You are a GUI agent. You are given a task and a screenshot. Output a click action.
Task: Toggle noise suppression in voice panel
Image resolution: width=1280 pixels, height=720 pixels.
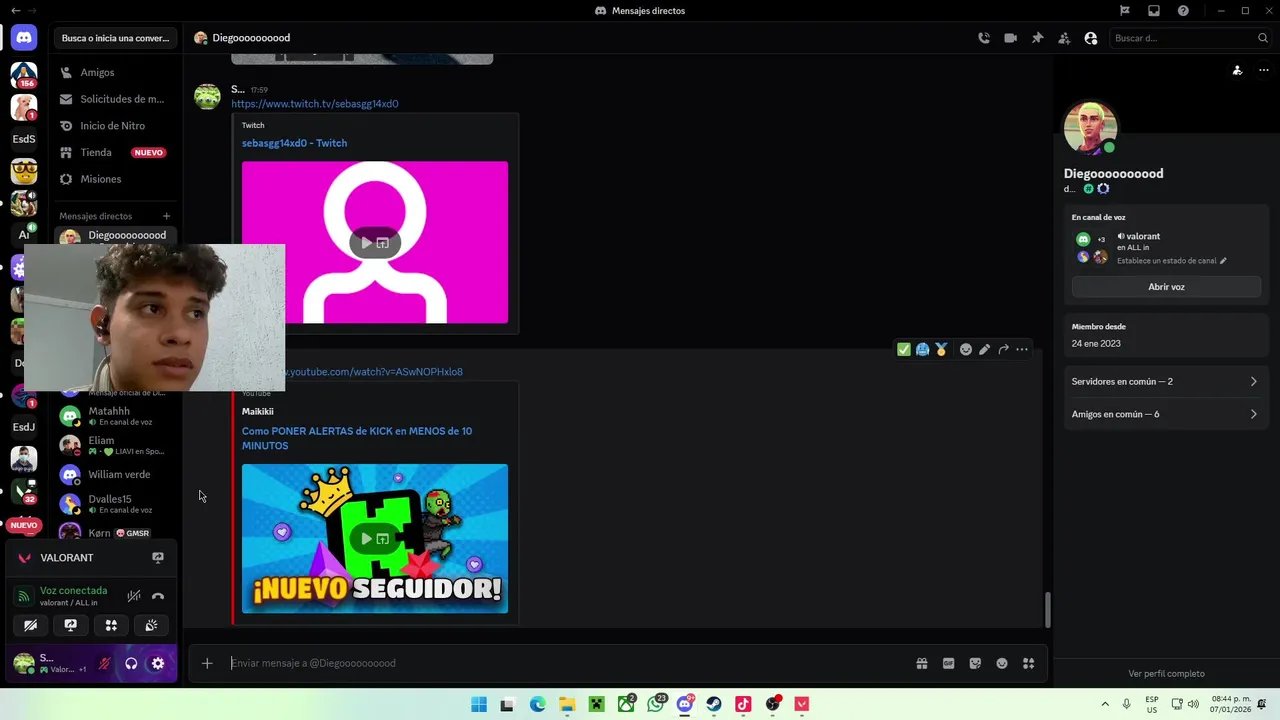(134, 596)
